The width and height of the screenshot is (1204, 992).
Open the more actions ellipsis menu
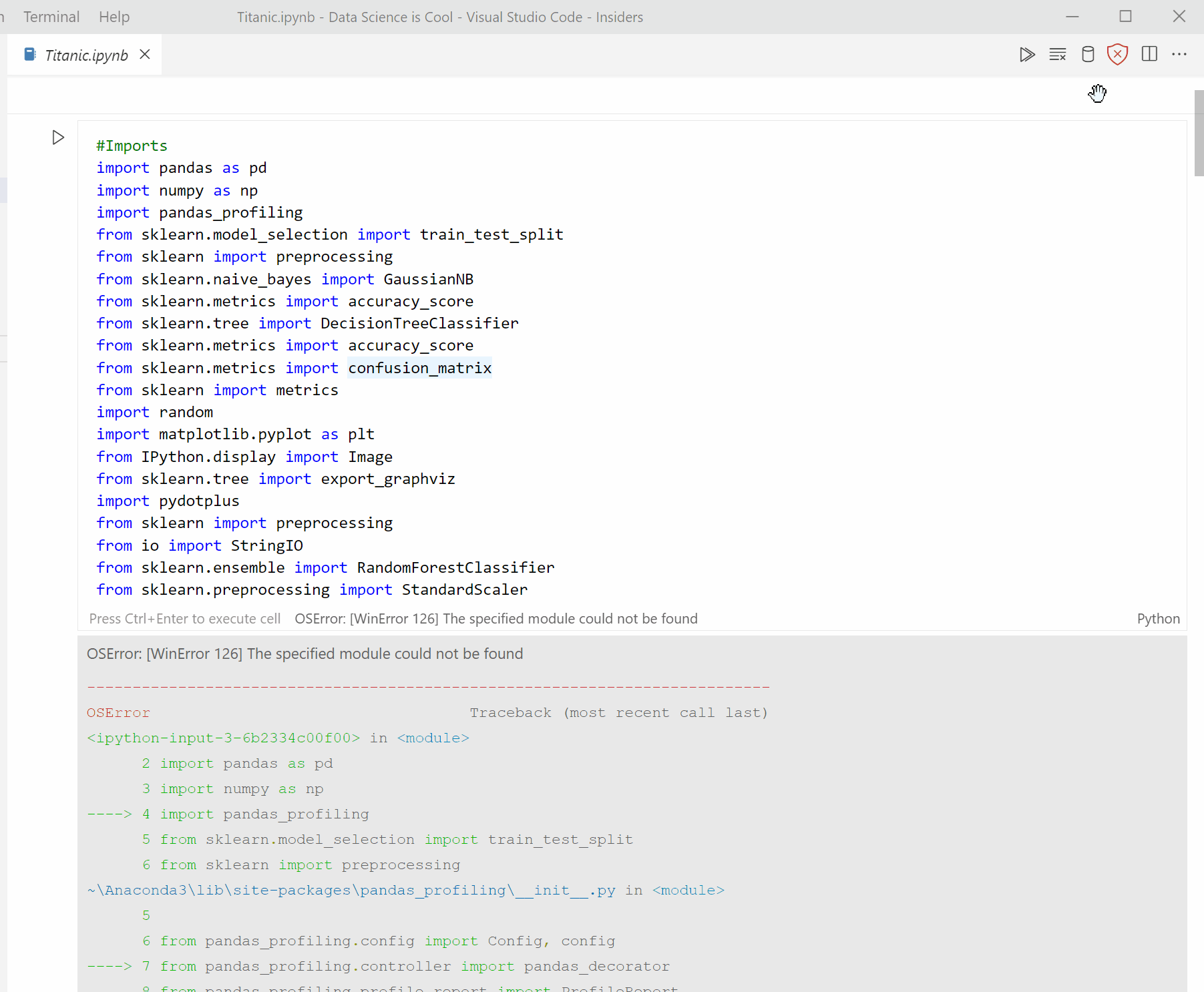tap(1180, 54)
